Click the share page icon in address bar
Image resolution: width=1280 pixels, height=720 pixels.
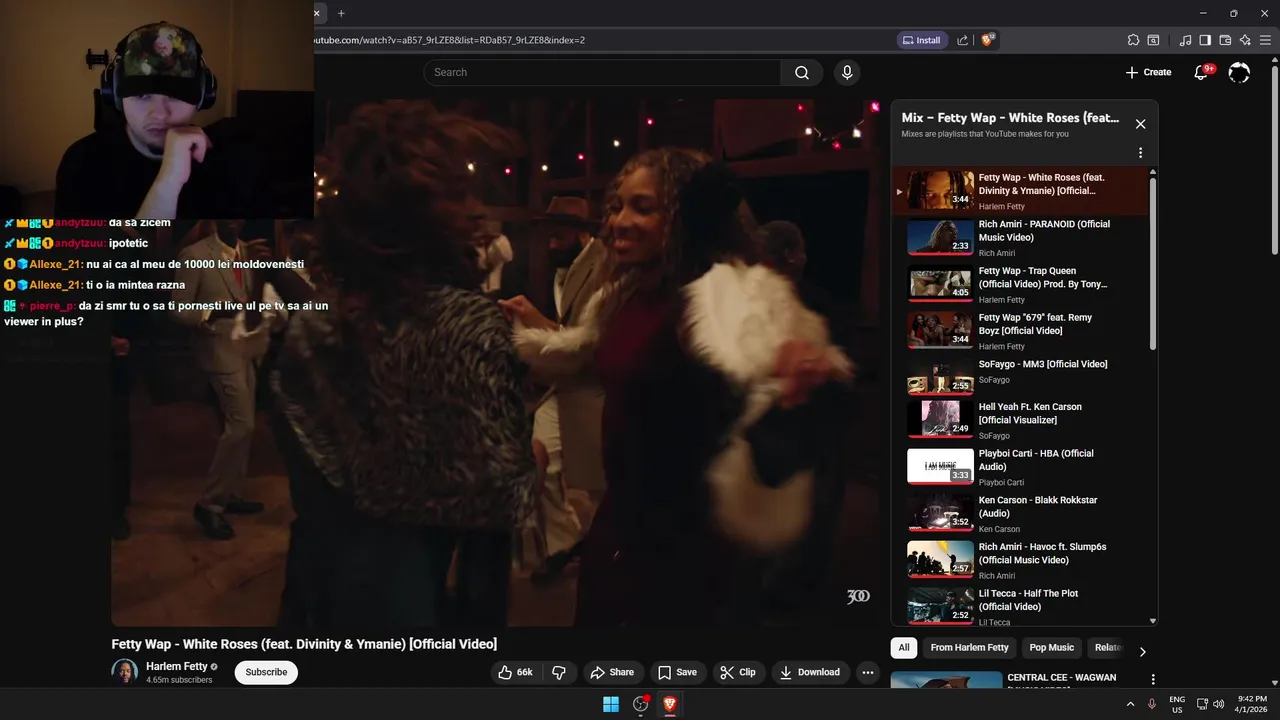coord(962,40)
